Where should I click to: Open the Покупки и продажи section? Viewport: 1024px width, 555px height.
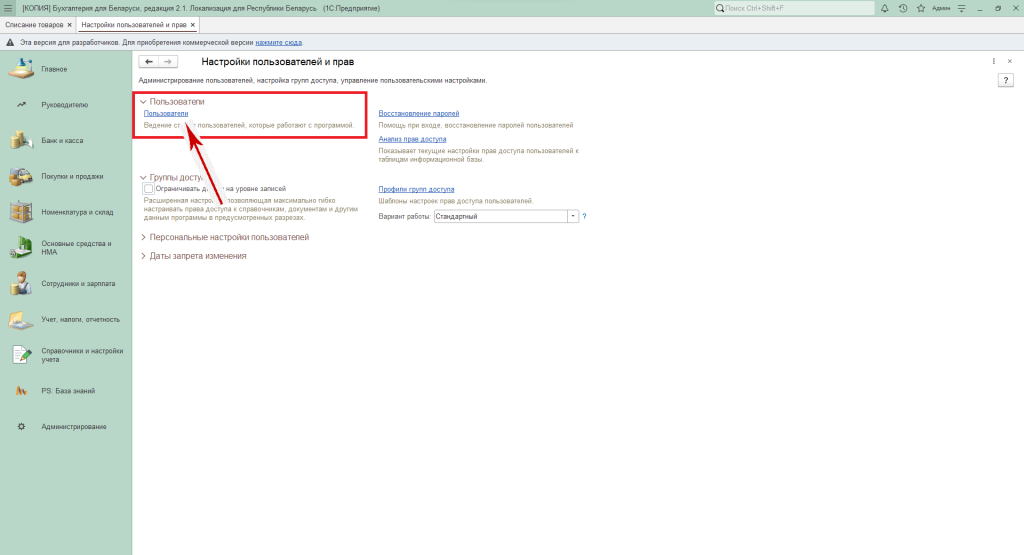coord(72,176)
